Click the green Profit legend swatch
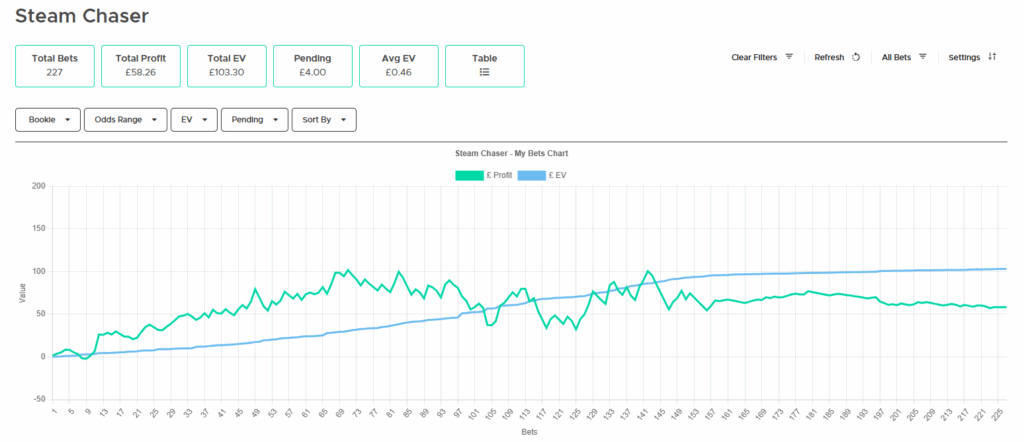 click(469, 175)
